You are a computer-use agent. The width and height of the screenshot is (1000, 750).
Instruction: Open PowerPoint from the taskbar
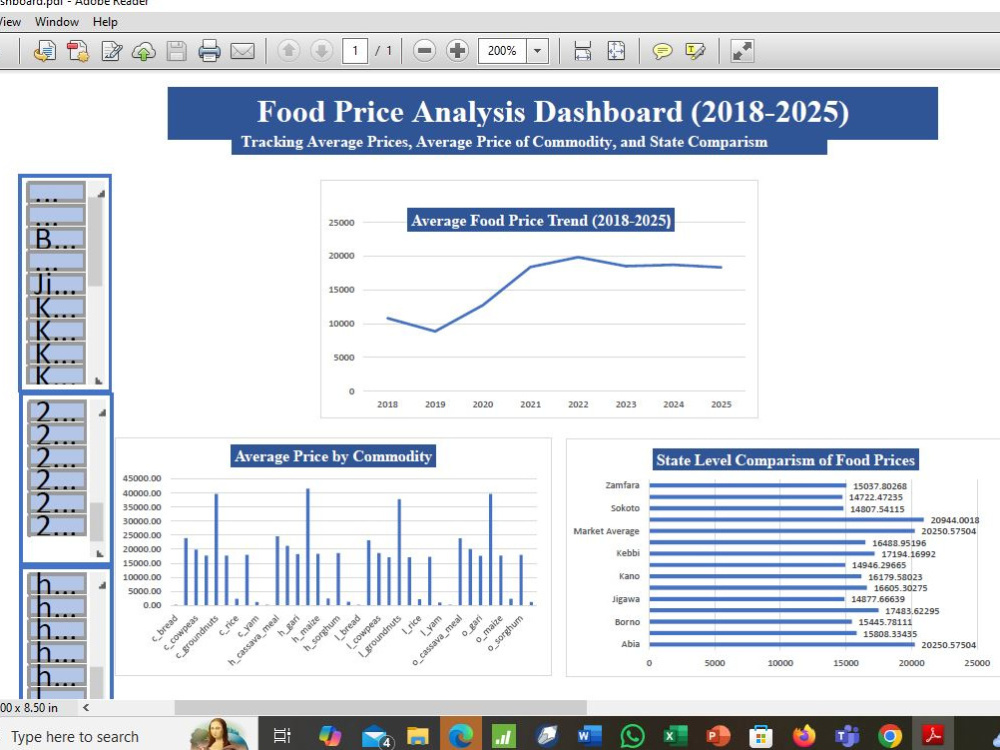pos(718,736)
